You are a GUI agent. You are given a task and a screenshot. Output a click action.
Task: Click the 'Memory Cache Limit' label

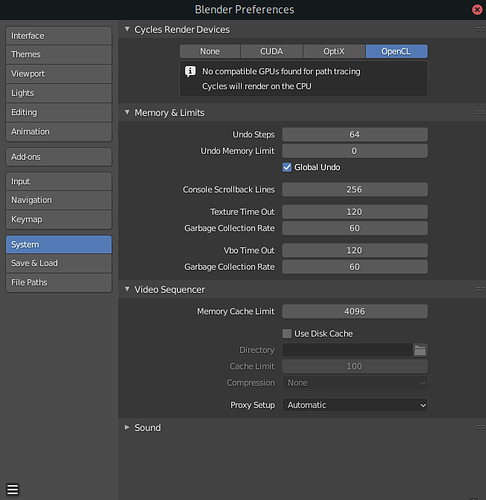click(236, 311)
